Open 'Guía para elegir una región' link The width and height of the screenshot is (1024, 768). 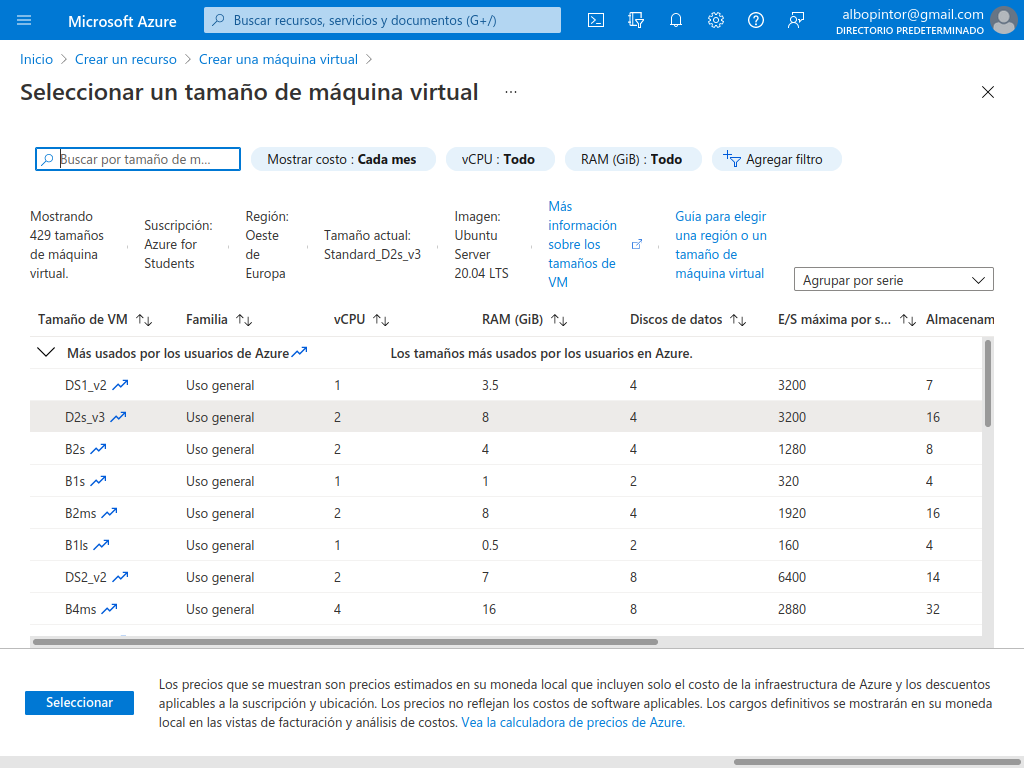pyautogui.click(x=721, y=245)
